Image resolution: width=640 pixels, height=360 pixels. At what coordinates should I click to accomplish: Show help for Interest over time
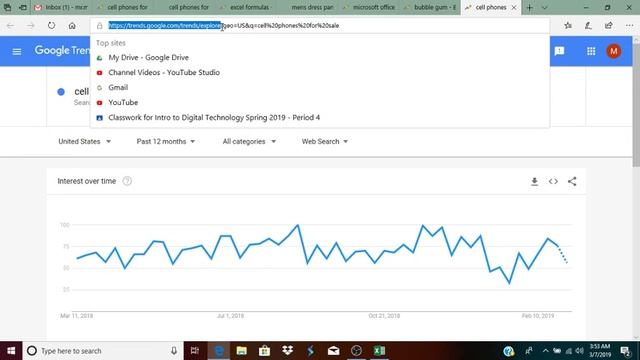127,181
